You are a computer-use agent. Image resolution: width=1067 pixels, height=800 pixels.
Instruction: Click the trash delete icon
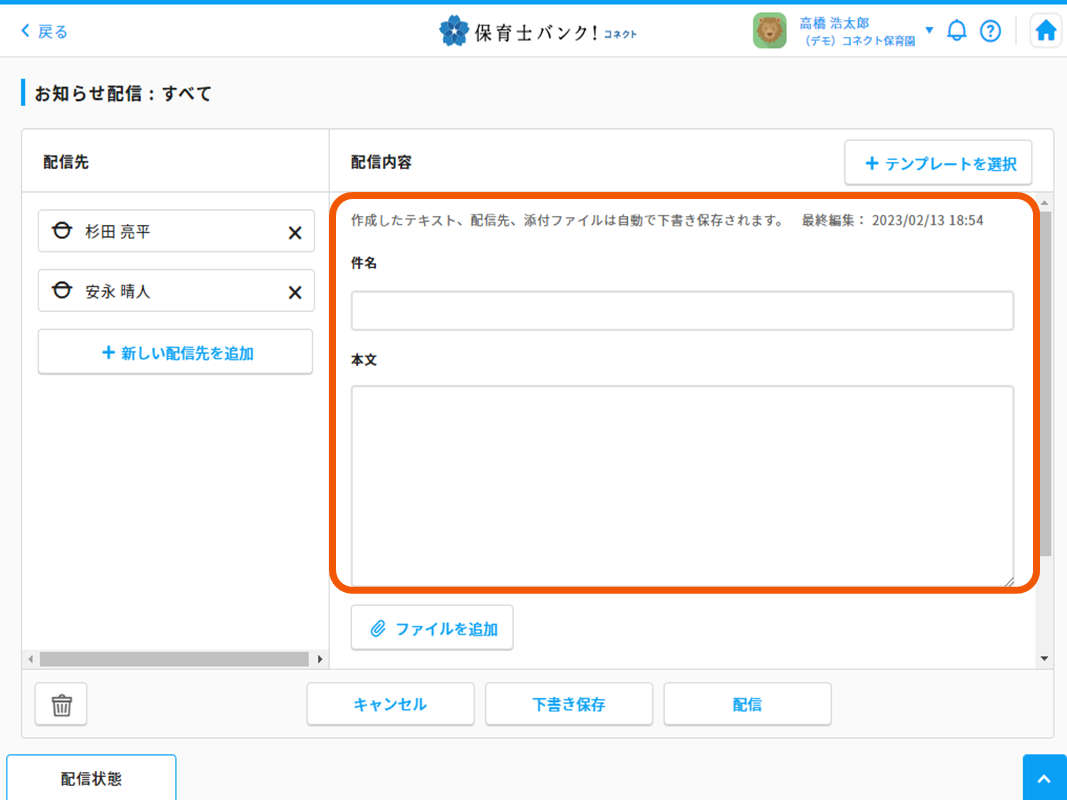pyautogui.click(x=61, y=704)
